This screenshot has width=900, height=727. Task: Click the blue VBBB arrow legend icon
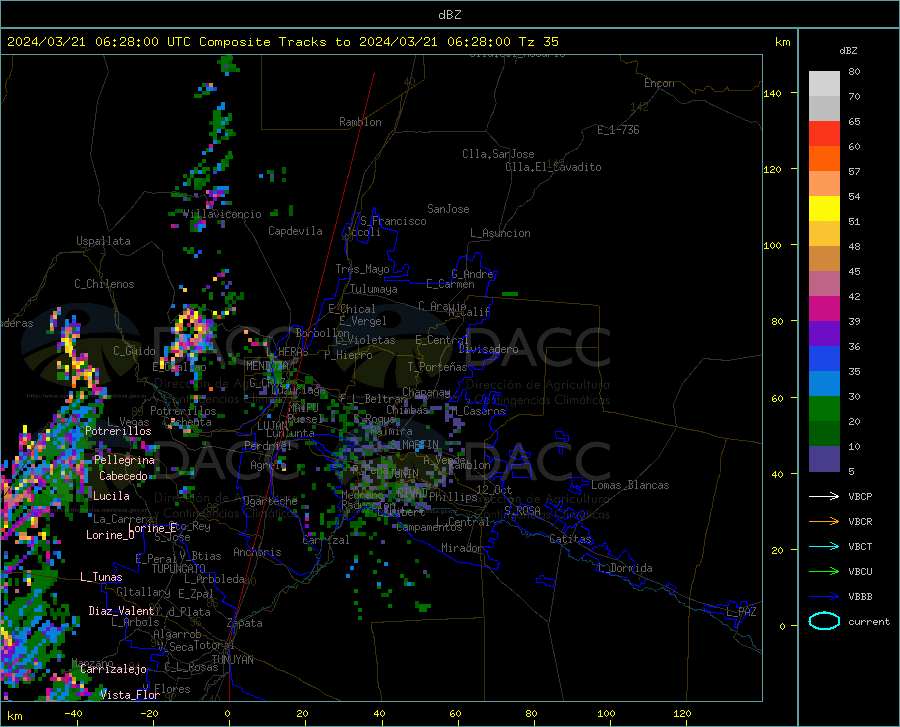[x=824, y=597]
